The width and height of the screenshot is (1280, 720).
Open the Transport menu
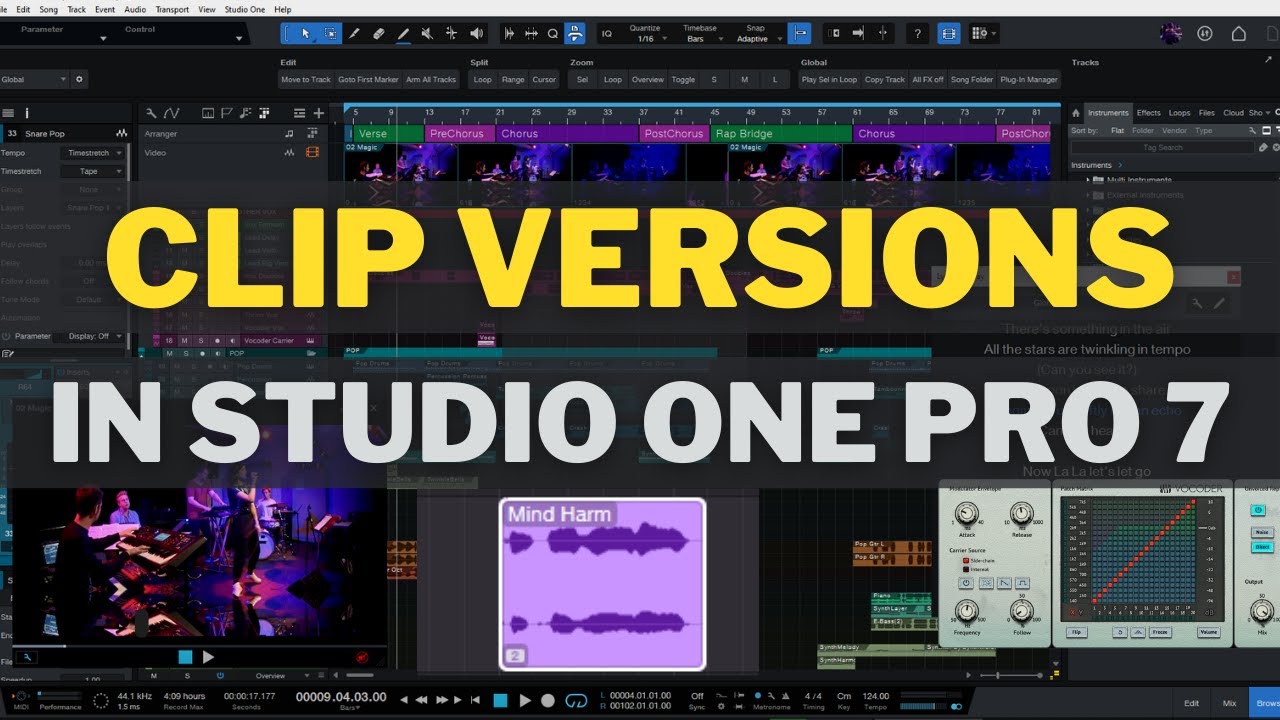(x=172, y=9)
